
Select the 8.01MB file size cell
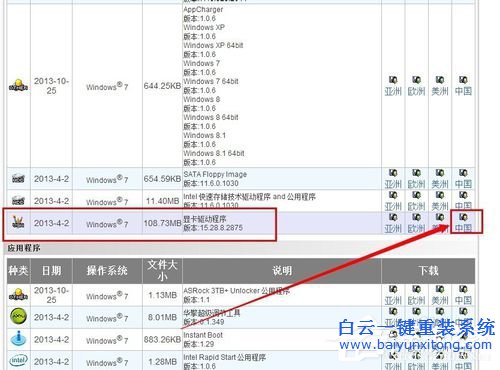pos(163,317)
